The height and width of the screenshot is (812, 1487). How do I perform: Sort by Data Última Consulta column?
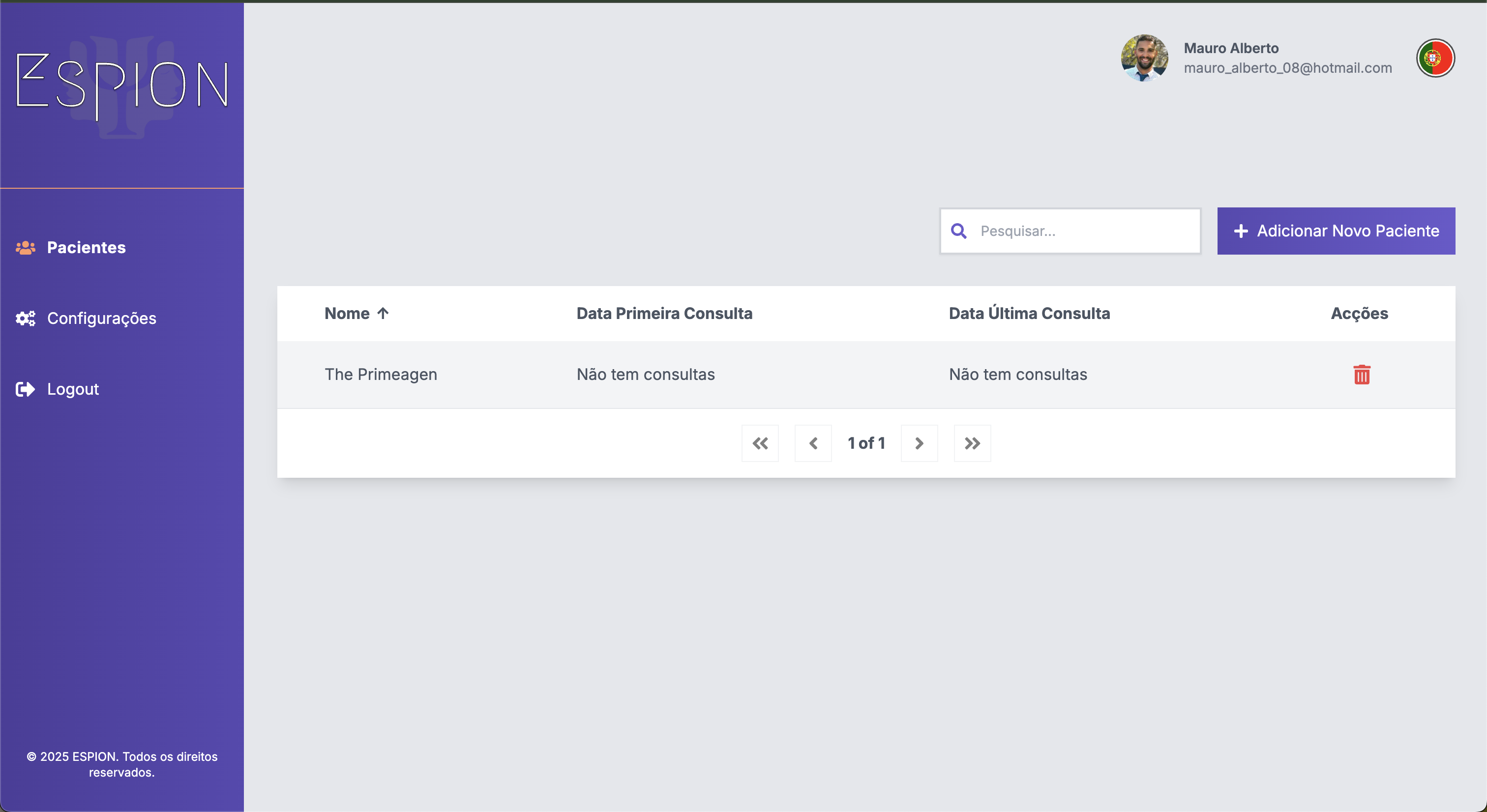[1029, 314]
